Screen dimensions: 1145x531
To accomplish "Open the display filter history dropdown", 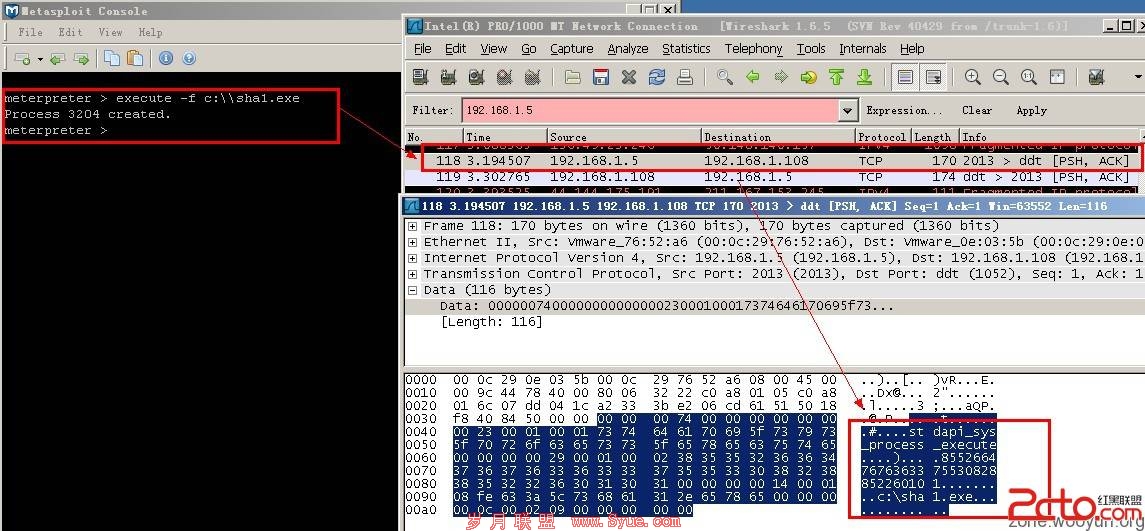I will [x=847, y=110].
